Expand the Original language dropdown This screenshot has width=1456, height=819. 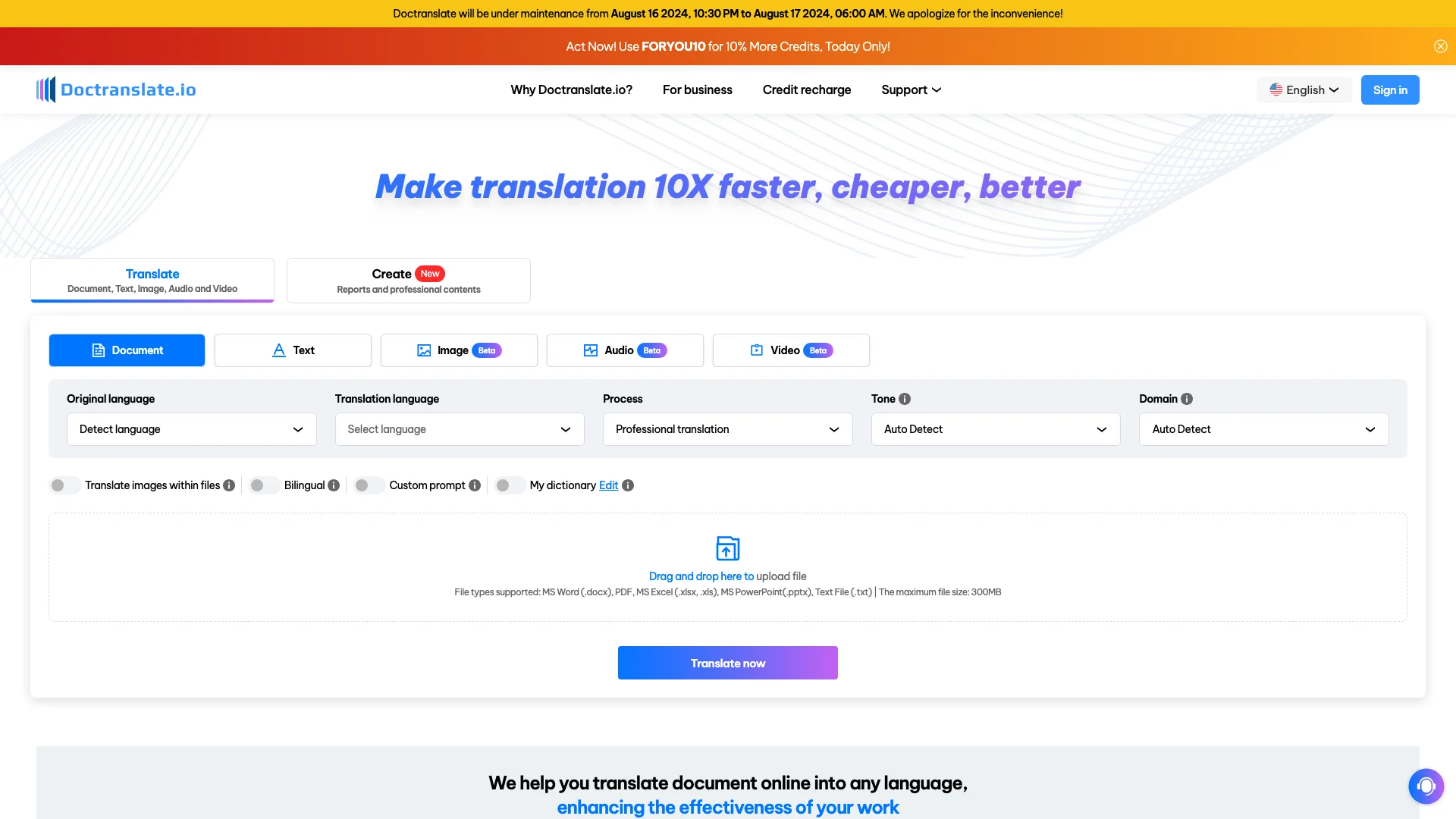(191, 429)
